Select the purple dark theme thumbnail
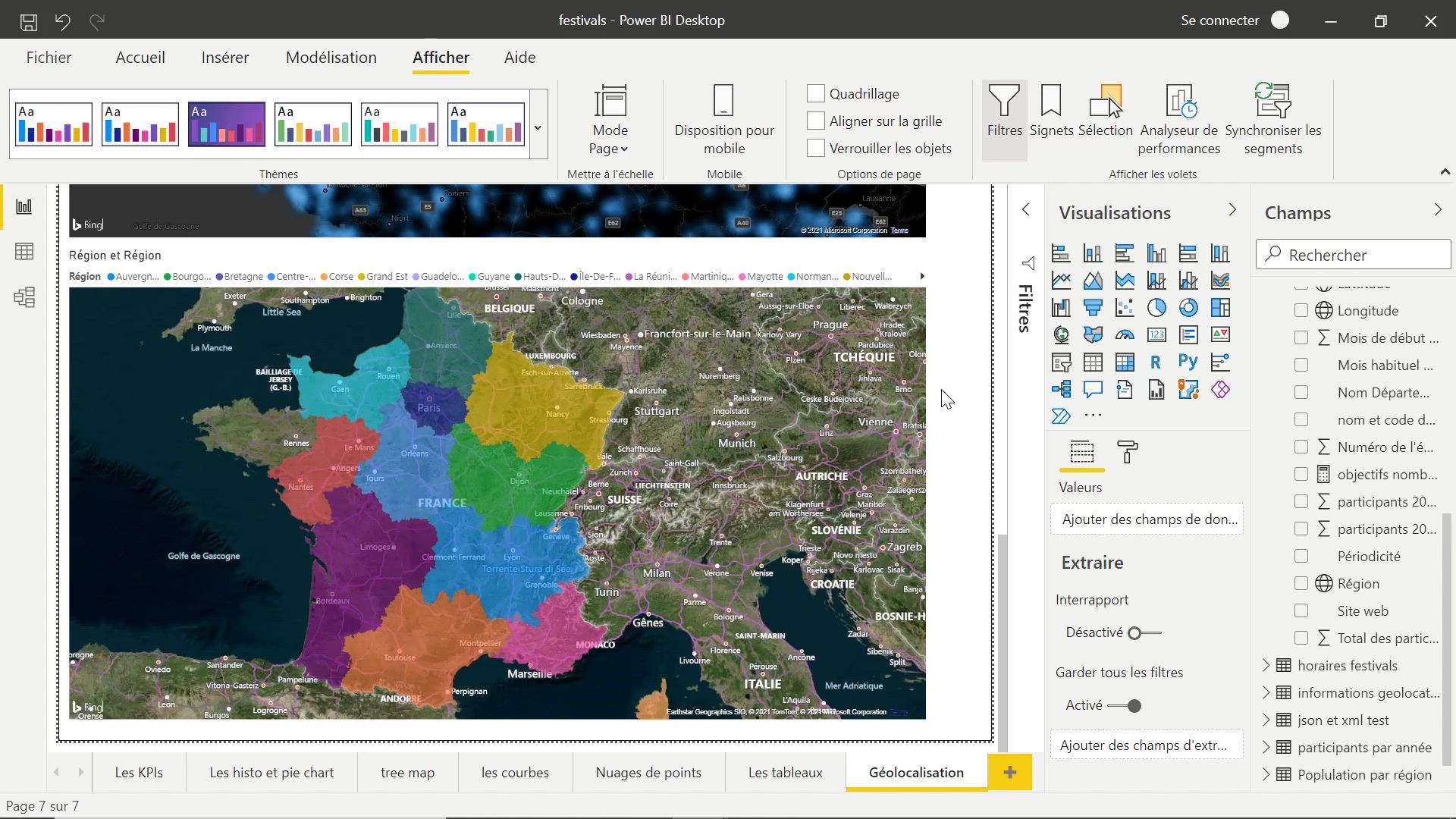Viewport: 1456px width, 819px height. tap(227, 124)
